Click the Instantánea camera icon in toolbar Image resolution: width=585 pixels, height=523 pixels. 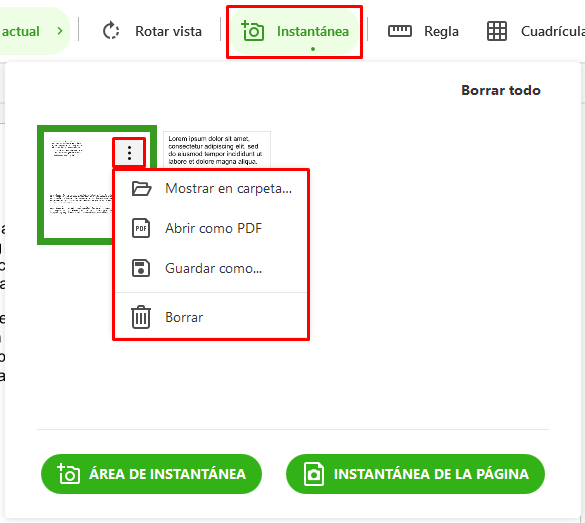point(253,31)
